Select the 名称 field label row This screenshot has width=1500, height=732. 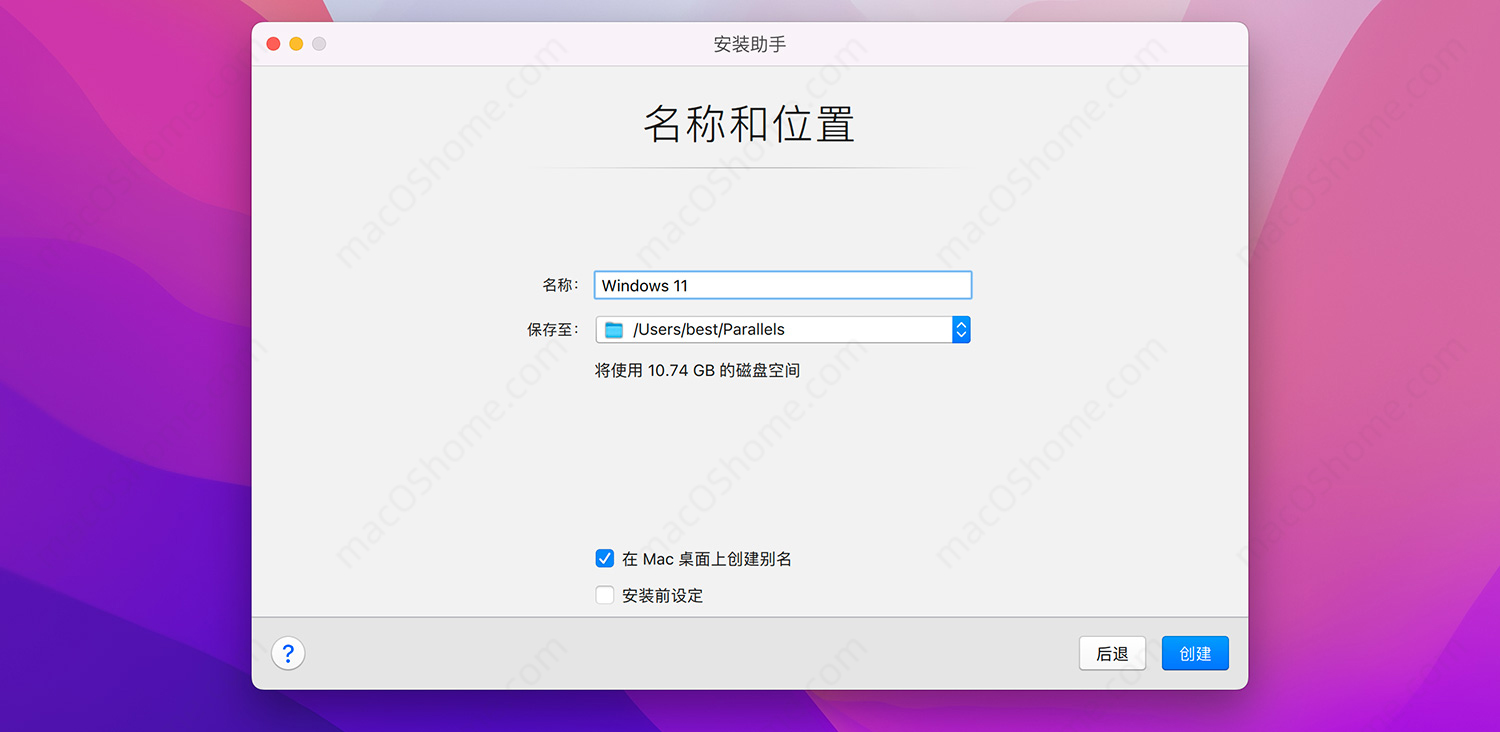(x=558, y=284)
